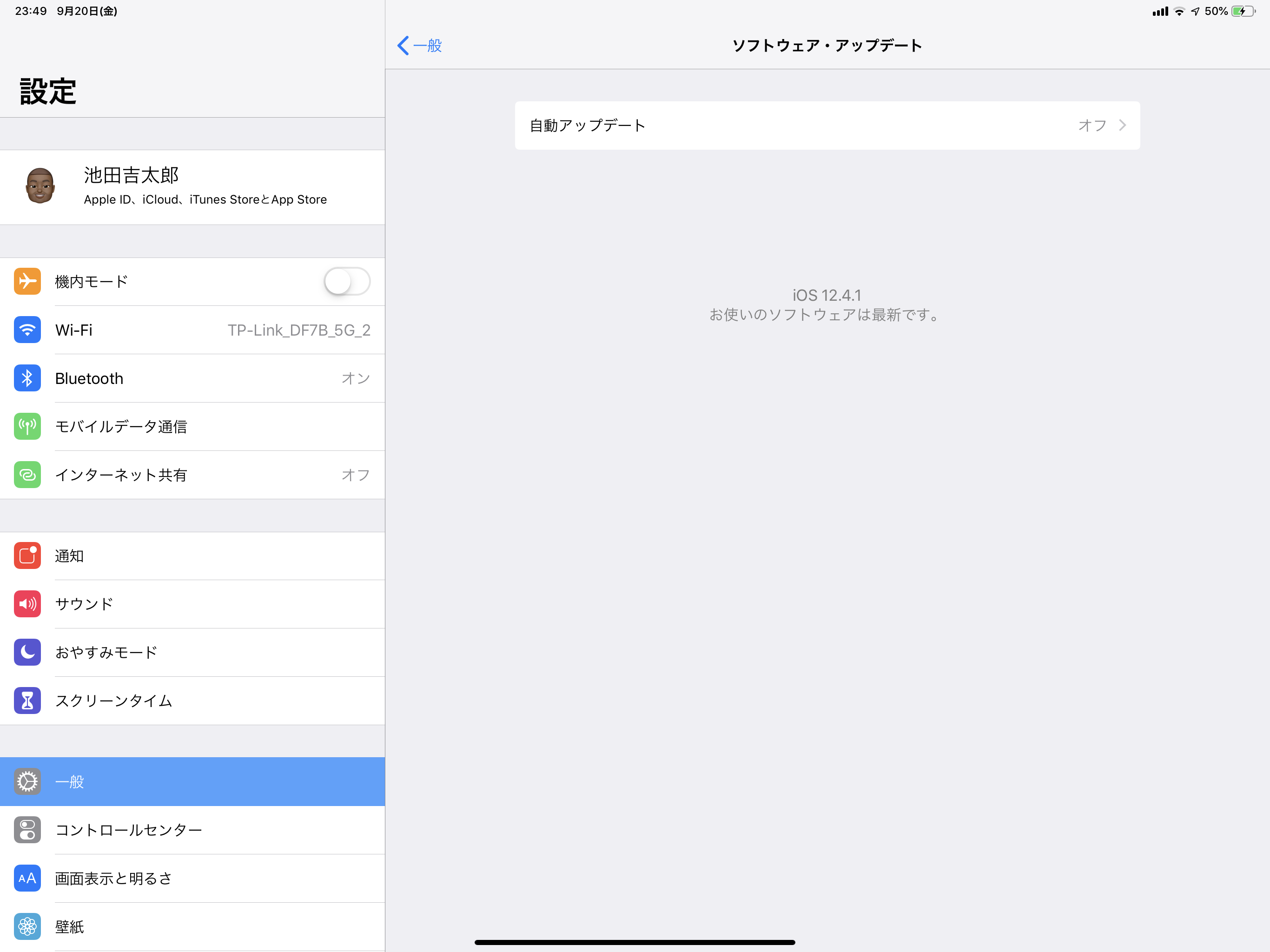Tap the iOS 12.4.1 version text
Viewport: 1270px width, 952px height.
[x=827, y=295]
